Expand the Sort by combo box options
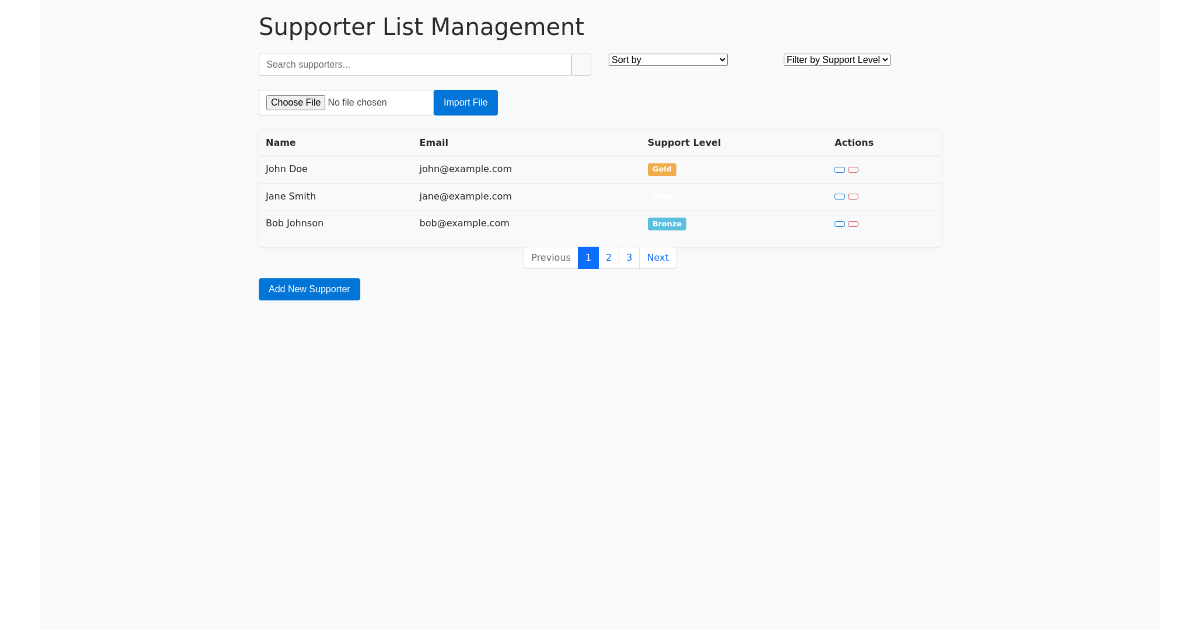Viewport: 1200px width, 630px height. coord(667,59)
